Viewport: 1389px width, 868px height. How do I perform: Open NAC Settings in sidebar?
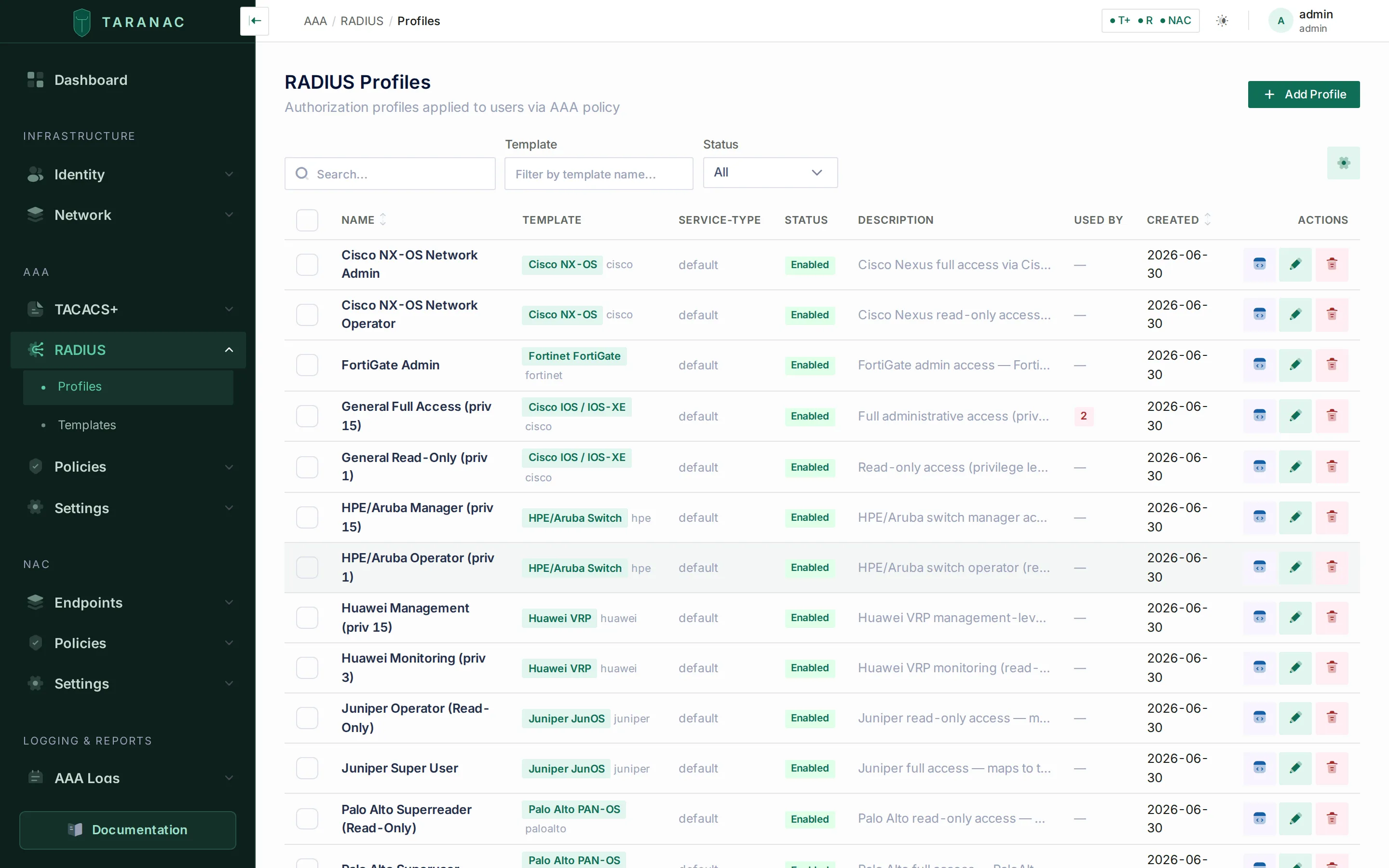pyautogui.click(x=128, y=684)
